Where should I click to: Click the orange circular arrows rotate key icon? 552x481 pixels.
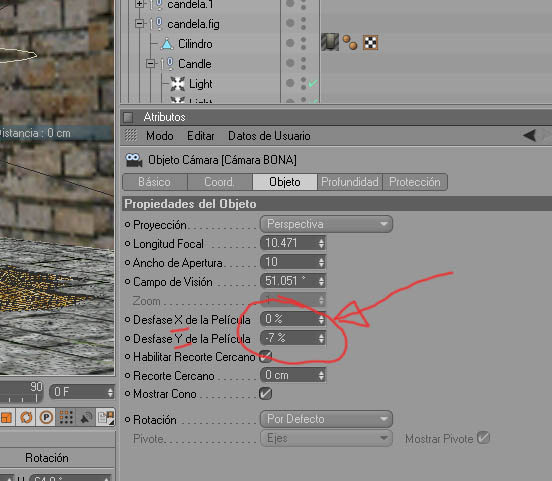(x=26, y=418)
